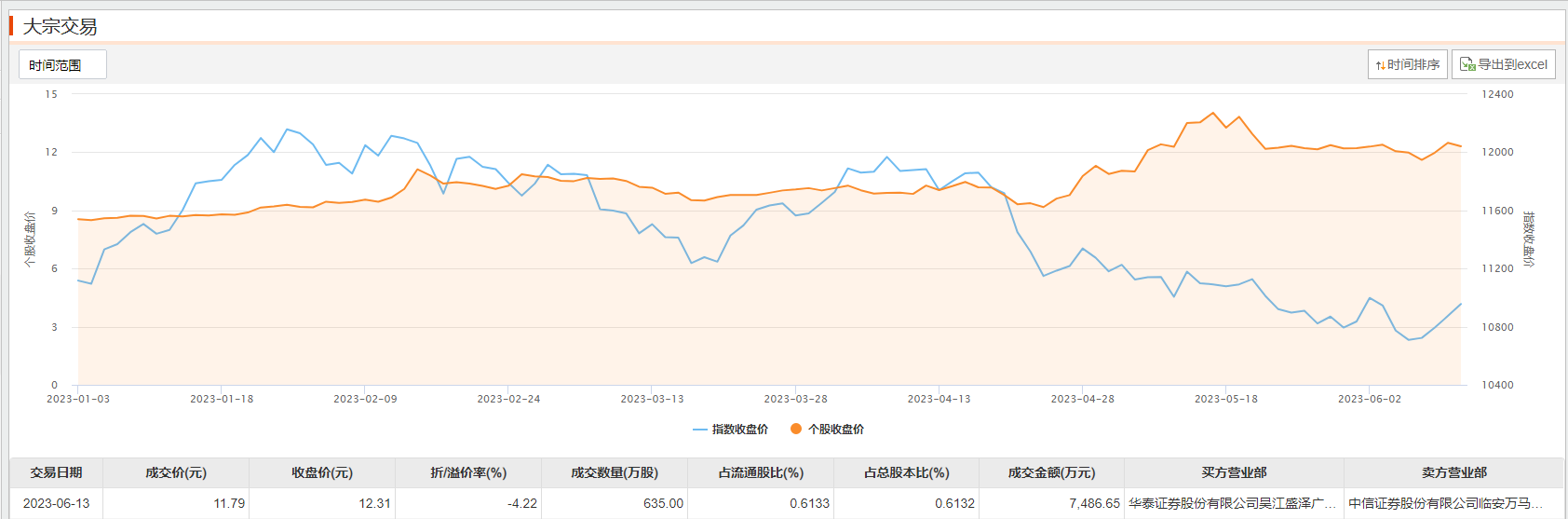
Task: Click the 0.6132 total share ratio cell
Action: [907, 503]
